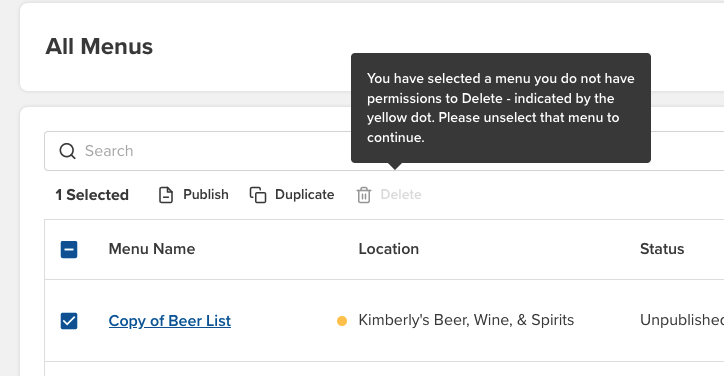Sort by the Location column header
724x376 pixels.
coord(389,249)
